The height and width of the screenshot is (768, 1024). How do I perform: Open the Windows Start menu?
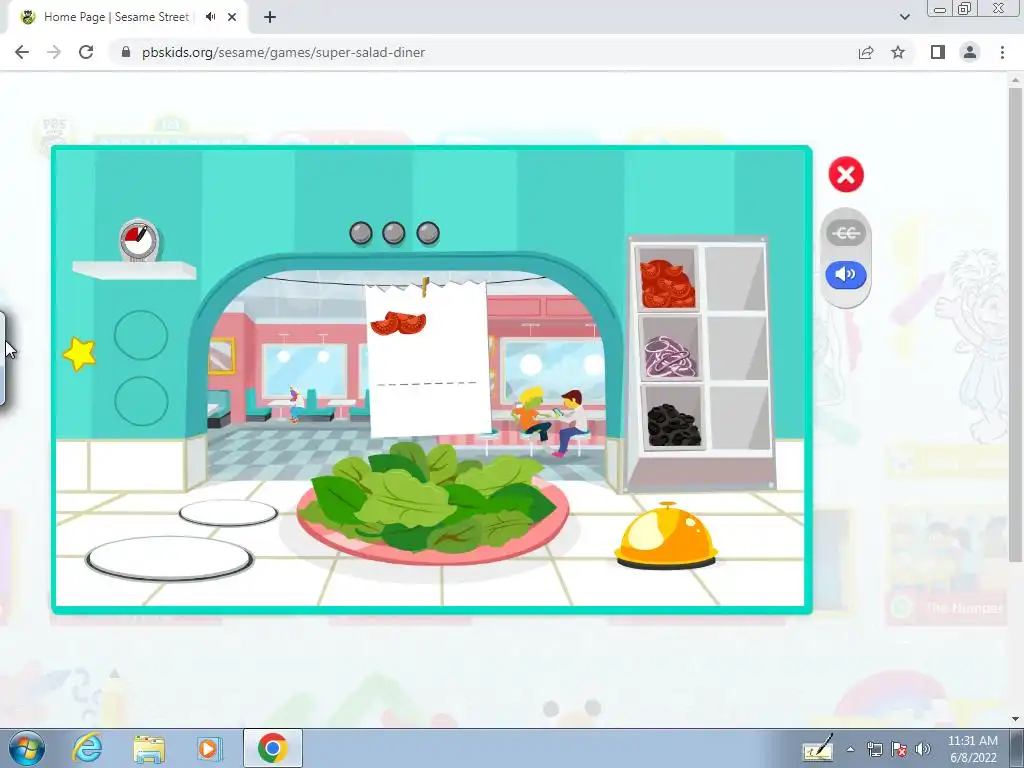click(26, 748)
